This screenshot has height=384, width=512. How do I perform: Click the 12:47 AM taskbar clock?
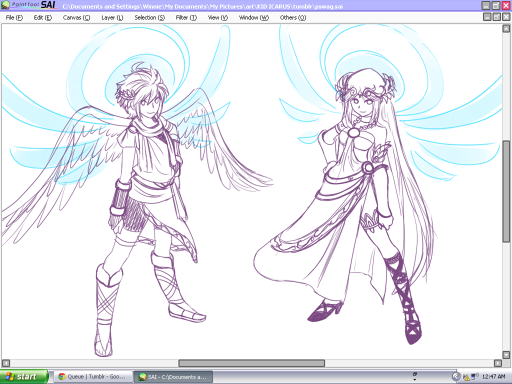494,377
